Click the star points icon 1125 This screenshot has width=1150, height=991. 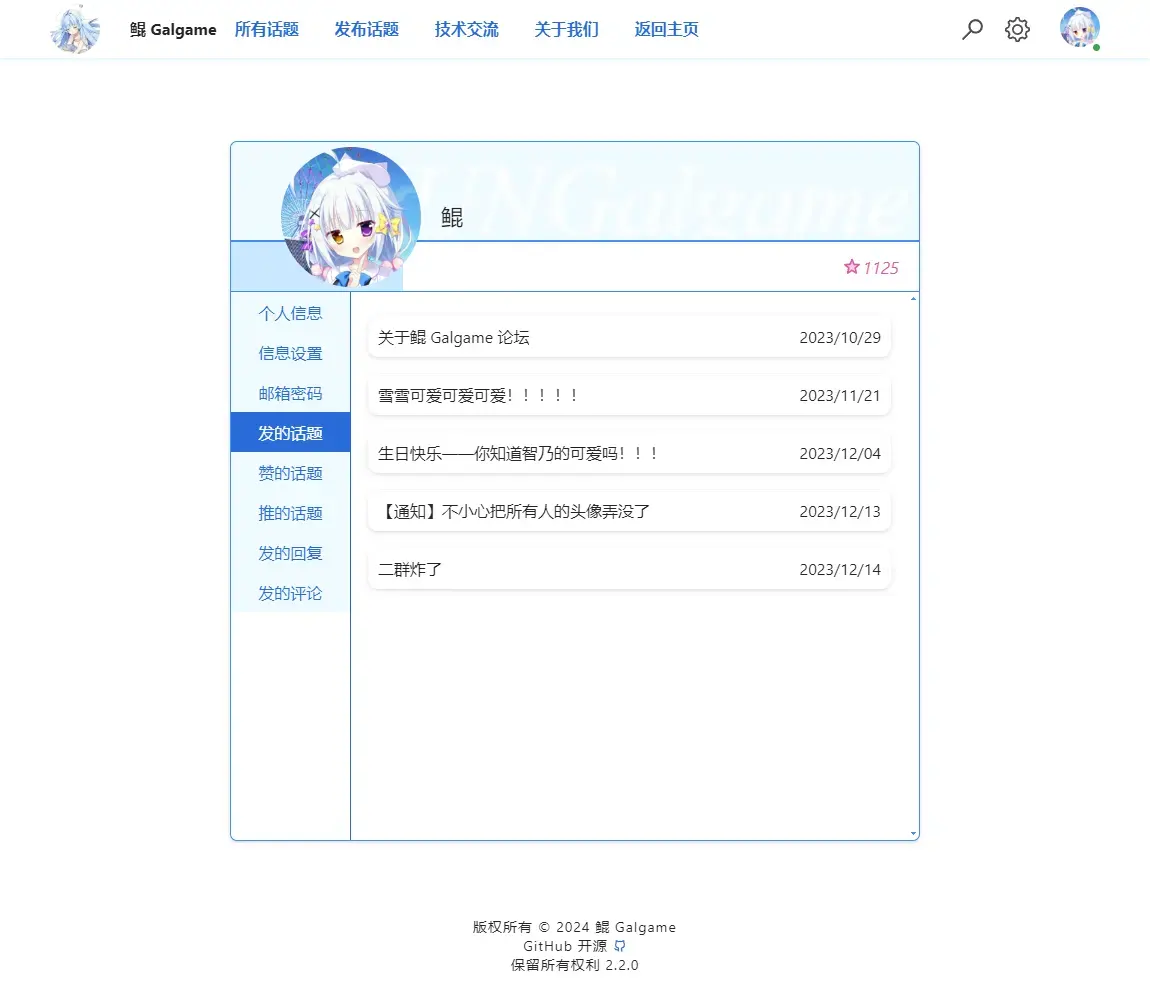point(851,267)
